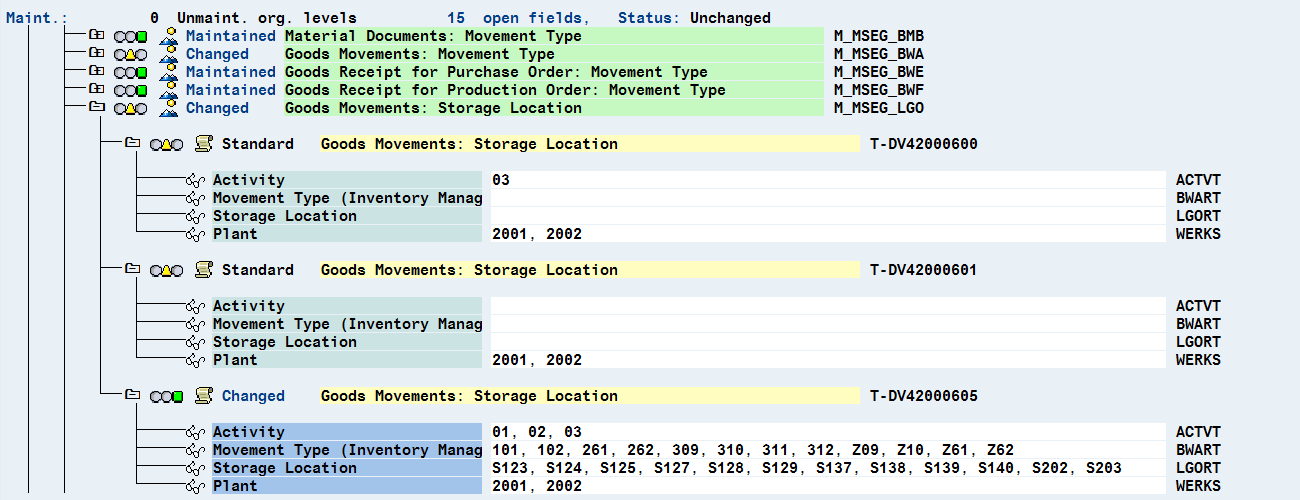Image resolution: width=1300 pixels, height=500 pixels.
Task: Click glasses icon beside Activity in T-DV42000601
Action: 195,306
